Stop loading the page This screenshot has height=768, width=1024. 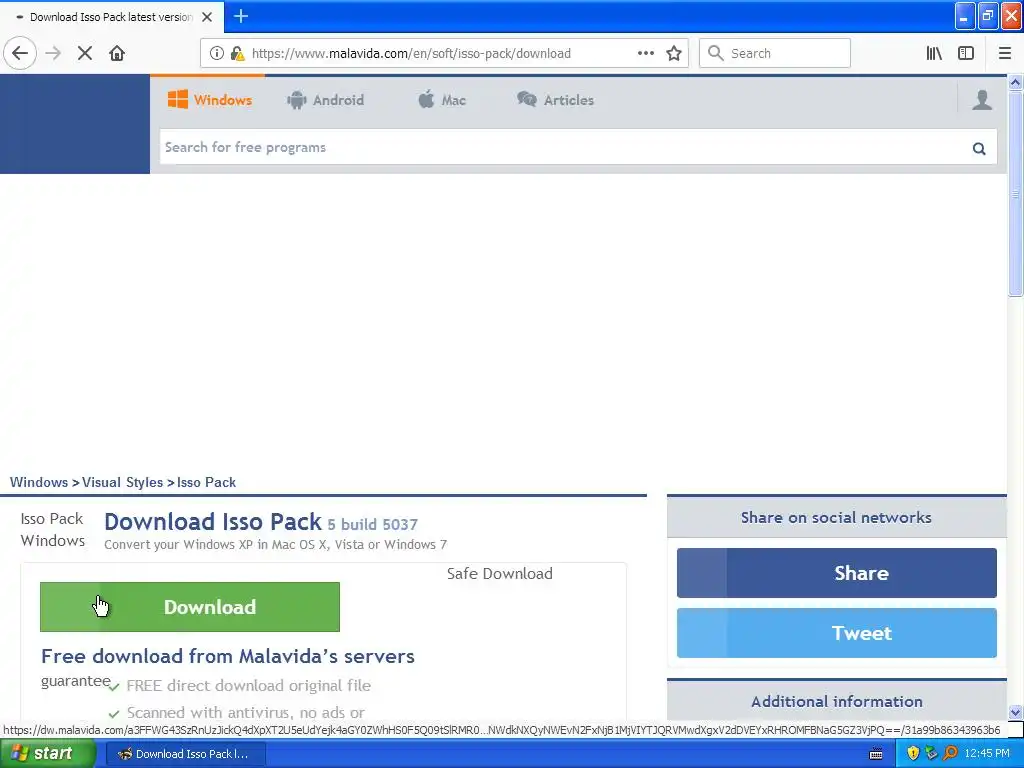coord(85,54)
